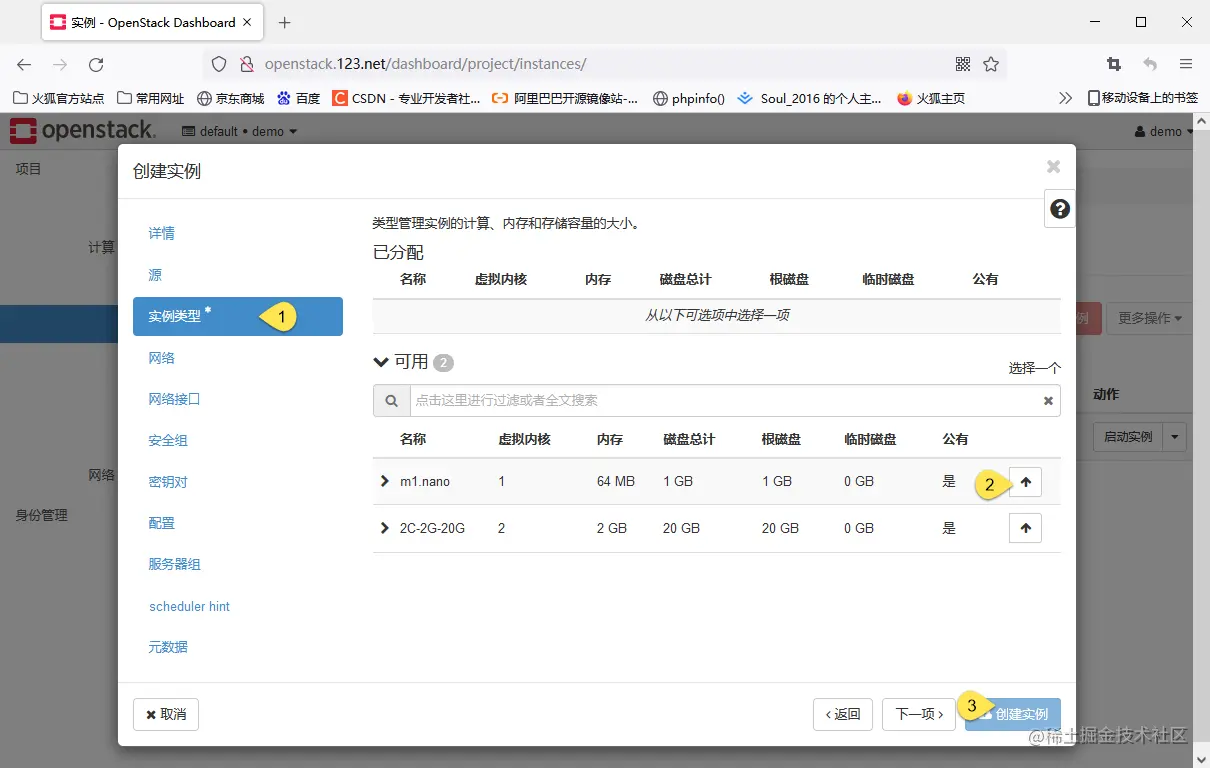Open the Firefox hamburger menu
This screenshot has width=1210, height=768.
1186,64
